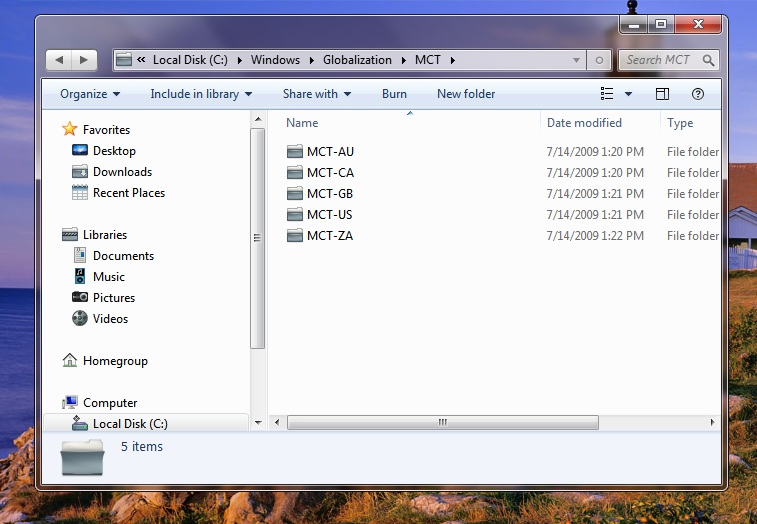The width and height of the screenshot is (757, 524).
Task: Select the MCT-AU folder name
Action: tap(330, 152)
